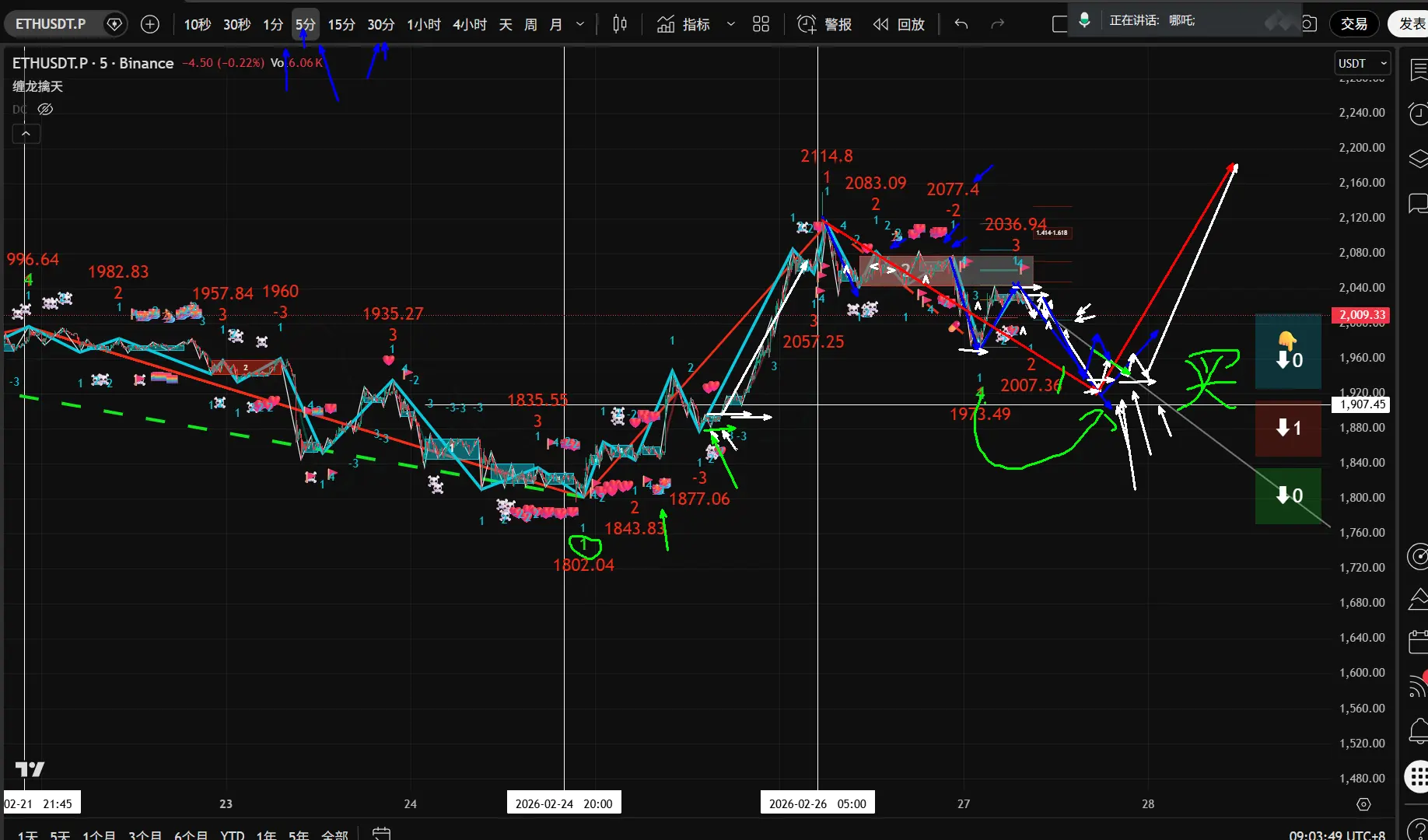This screenshot has height=840, width=1428.
Task: Expand the indicator favorites dropdown arrow
Action: pos(731,25)
